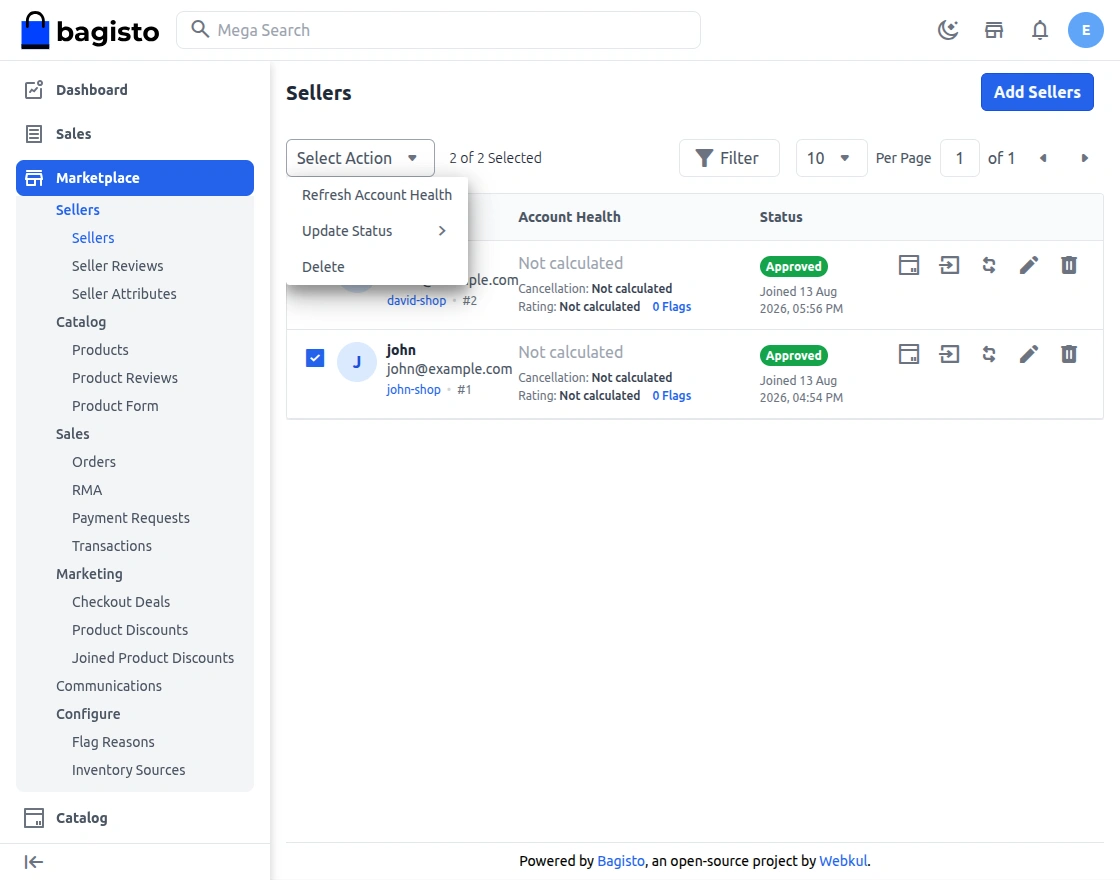View 0 Flags for john-shop
The height and width of the screenshot is (880, 1120).
pyautogui.click(x=671, y=396)
